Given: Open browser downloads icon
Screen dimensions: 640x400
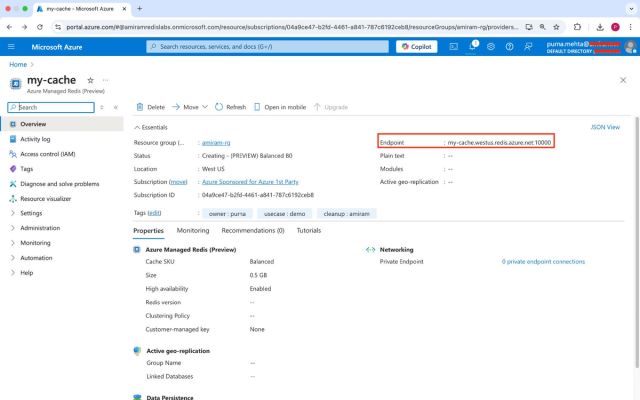Looking at the screenshot, I should (x=600, y=27).
